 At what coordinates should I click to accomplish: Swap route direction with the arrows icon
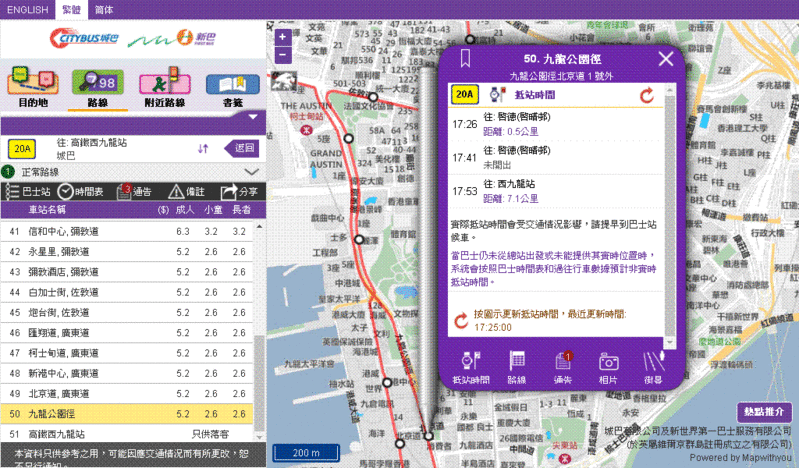203,149
